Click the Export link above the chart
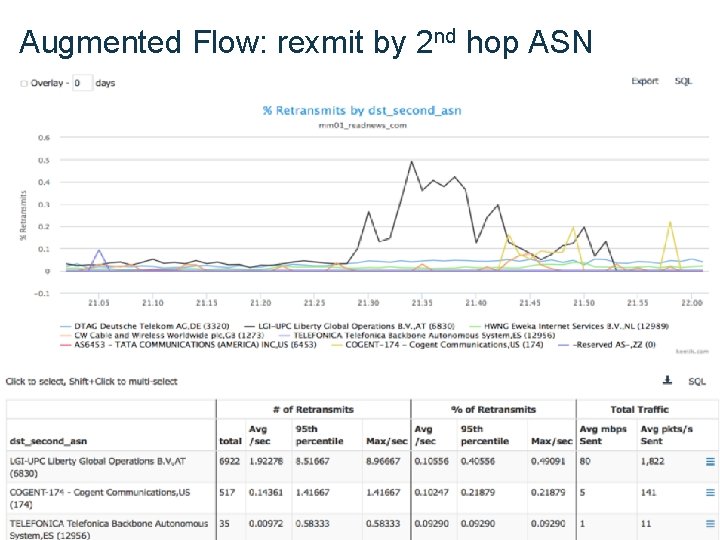Image resolution: width=720 pixels, height=540 pixels. tap(645, 81)
